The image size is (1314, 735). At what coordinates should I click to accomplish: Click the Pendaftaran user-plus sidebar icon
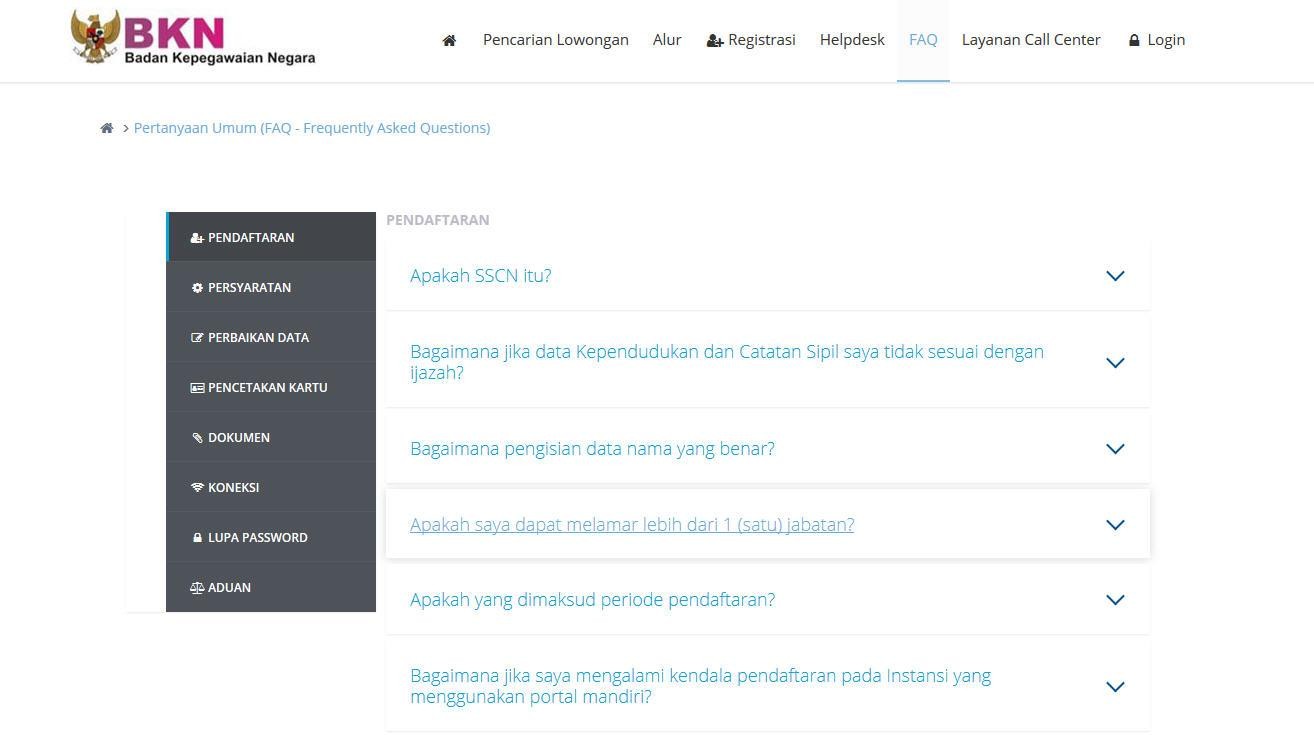pyautogui.click(x=197, y=238)
